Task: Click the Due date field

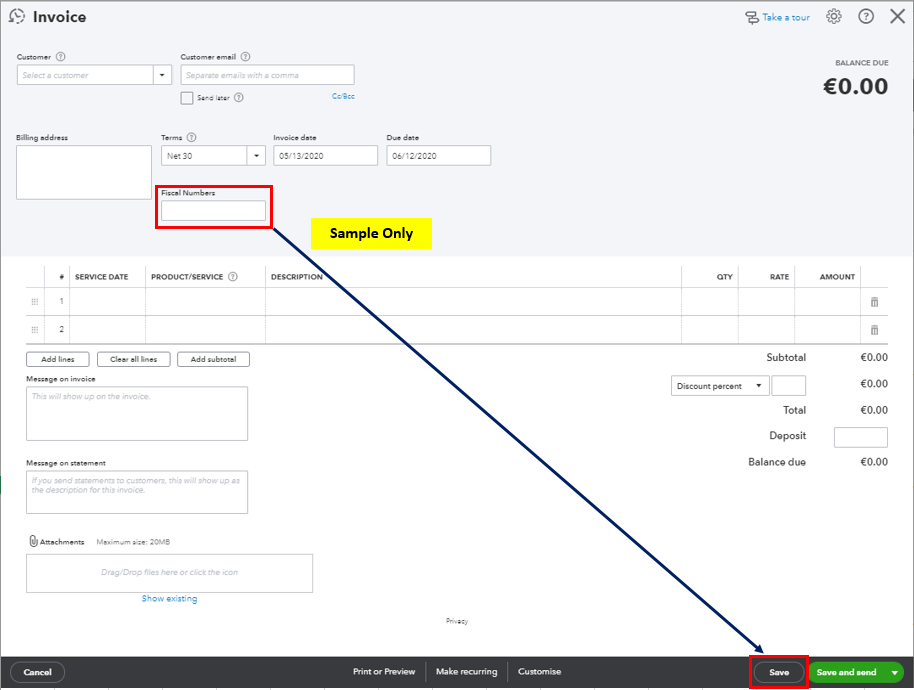Action: pyautogui.click(x=438, y=156)
